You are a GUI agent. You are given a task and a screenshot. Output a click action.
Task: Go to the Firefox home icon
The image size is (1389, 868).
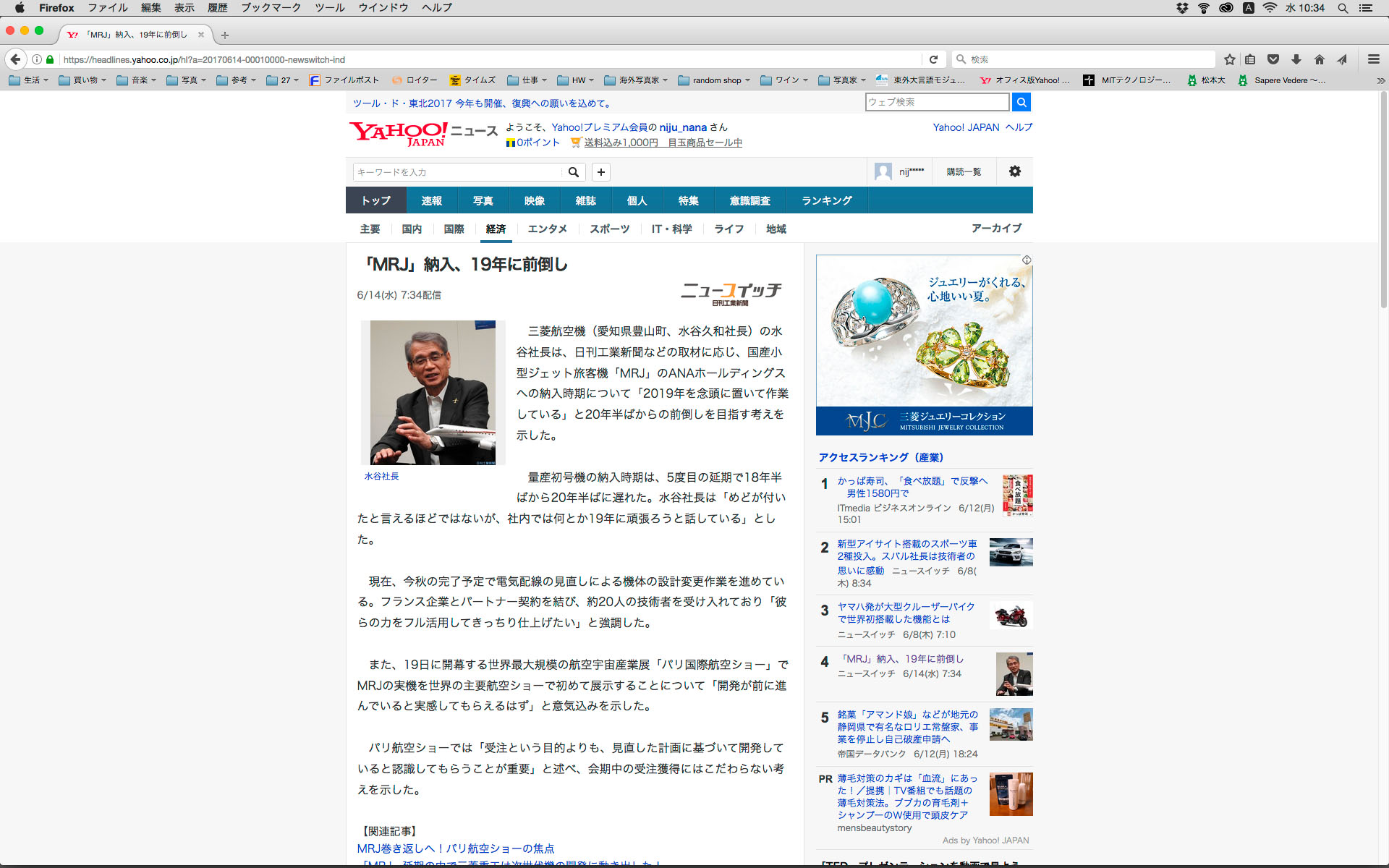click(x=1320, y=59)
